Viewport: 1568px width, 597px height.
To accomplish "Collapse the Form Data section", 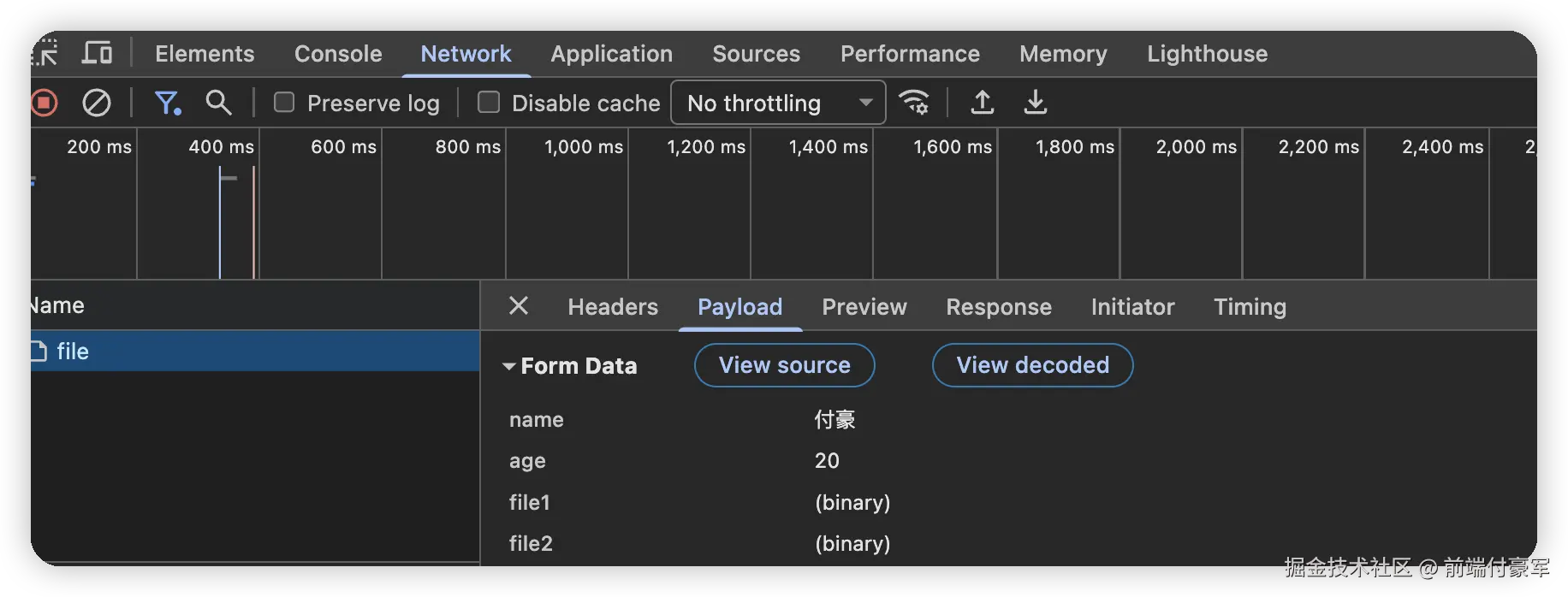I will (509, 366).
